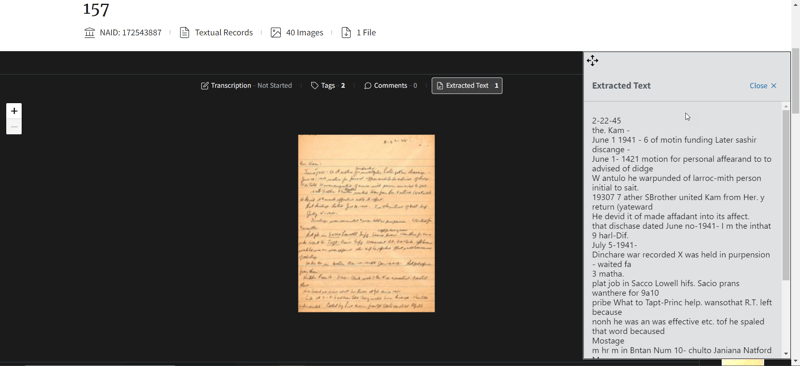Close the Extracted Text panel

pos(763,86)
